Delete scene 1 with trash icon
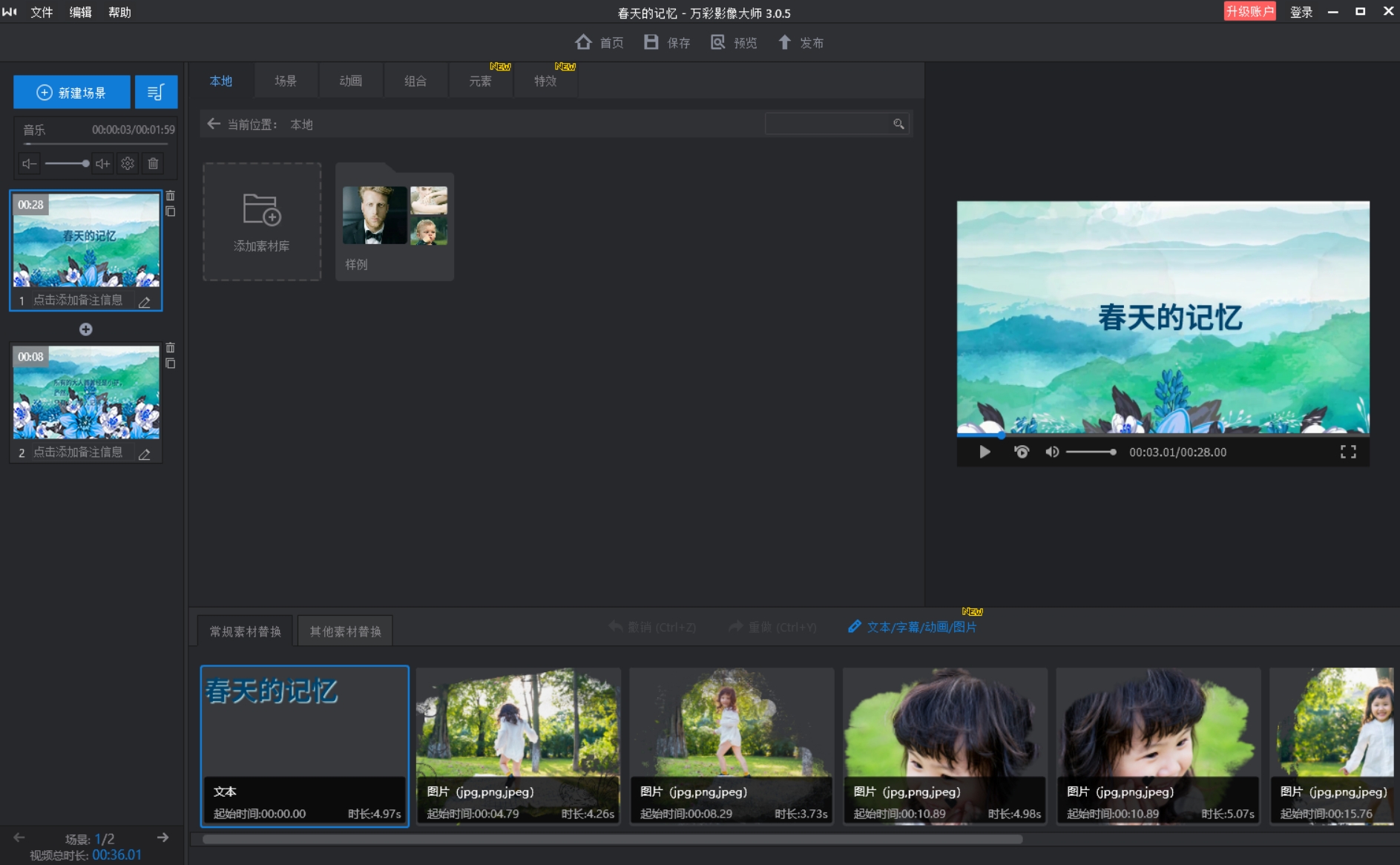The image size is (1400, 865). click(x=171, y=196)
